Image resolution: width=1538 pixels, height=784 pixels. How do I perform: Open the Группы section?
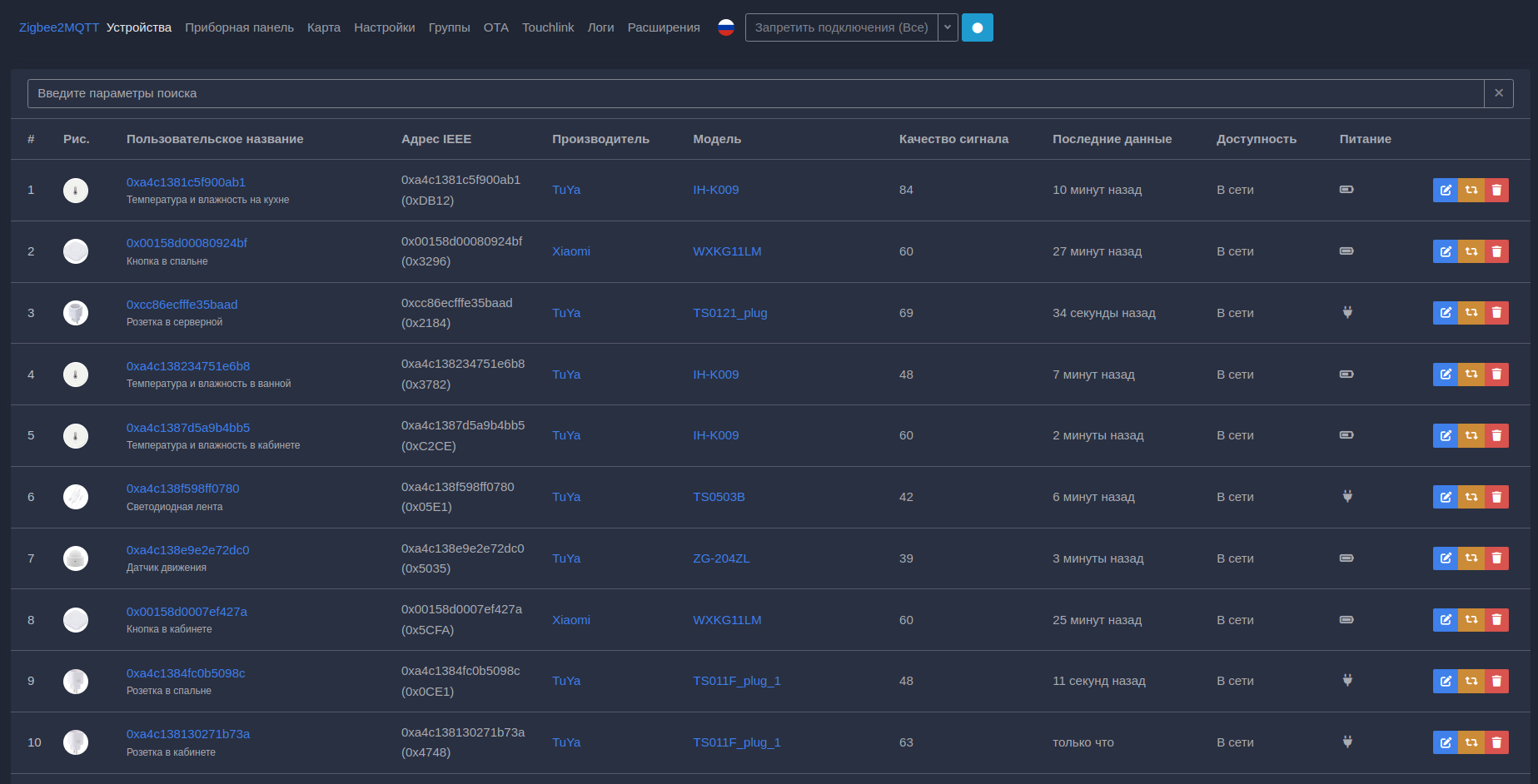tap(450, 27)
